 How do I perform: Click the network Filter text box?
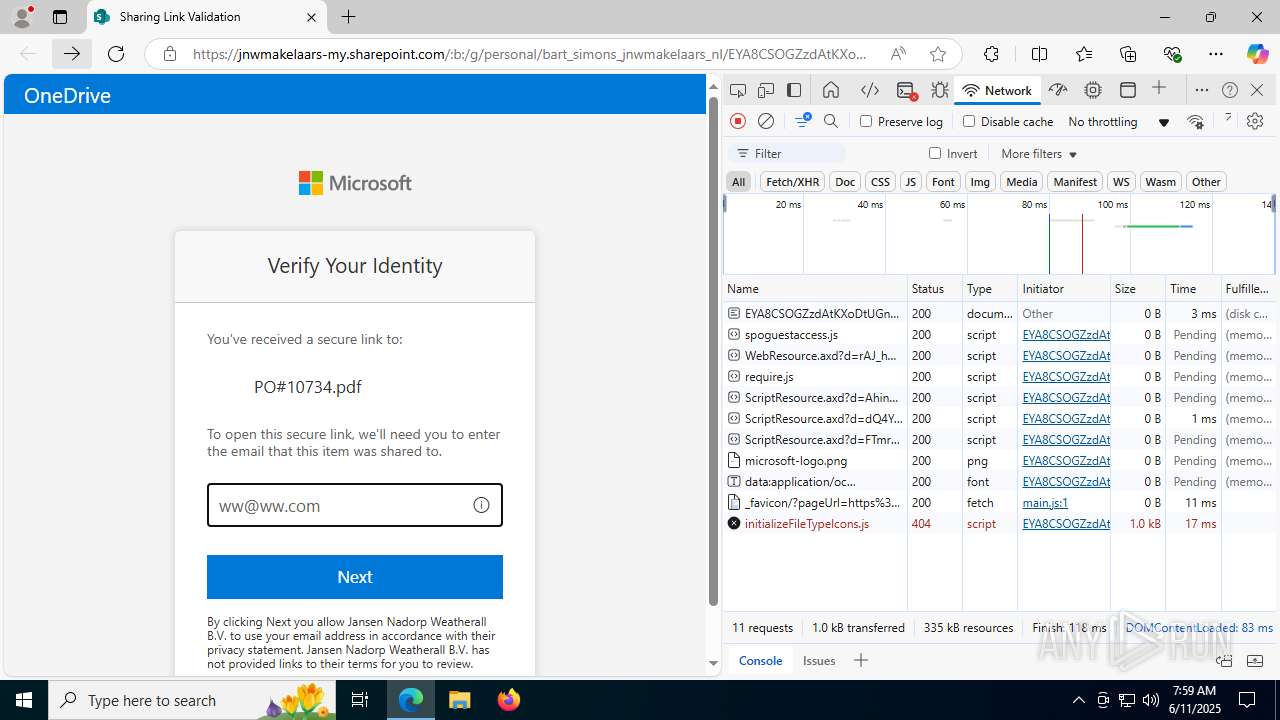click(787, 154)
